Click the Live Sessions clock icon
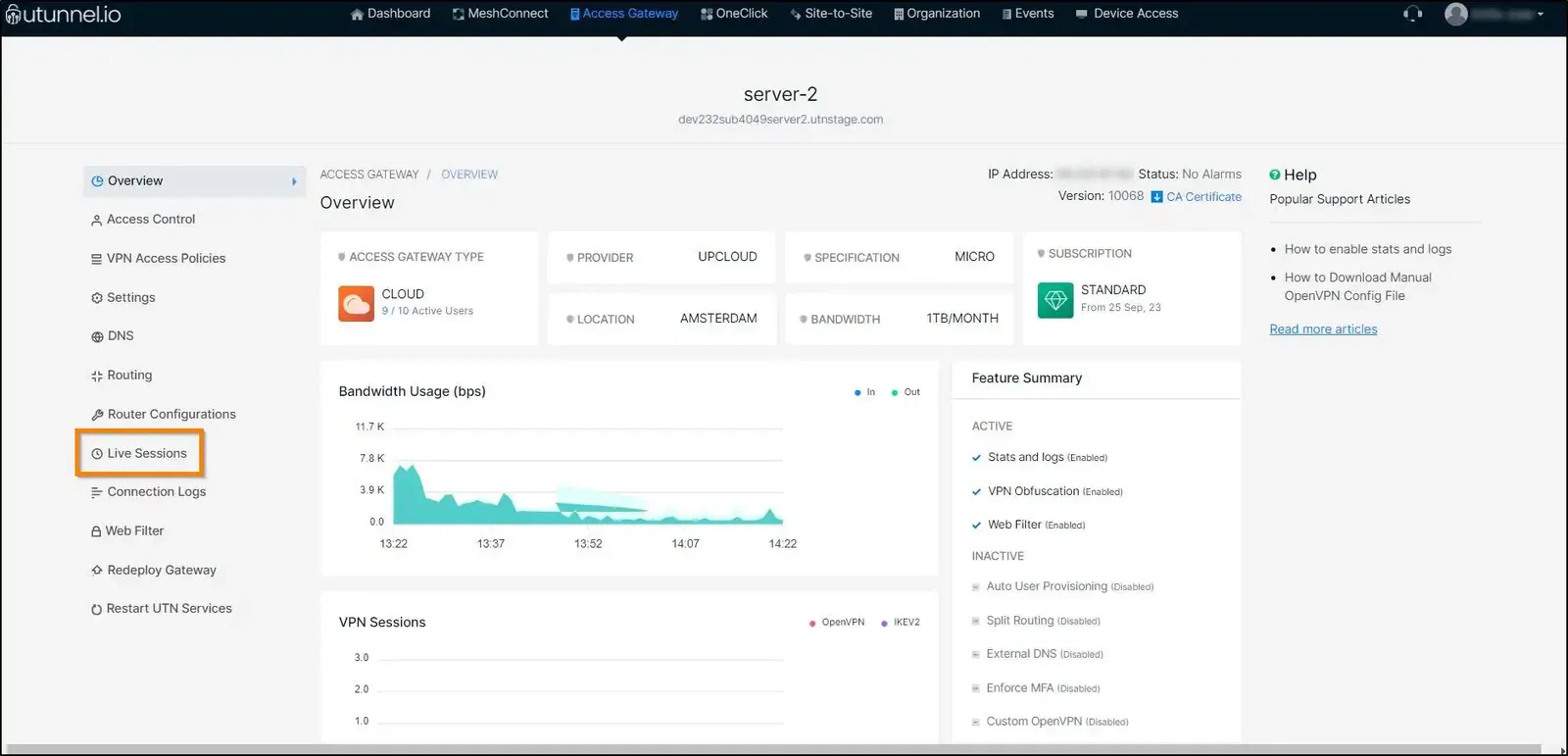1568x756 pixels. [x=97, y=454]
